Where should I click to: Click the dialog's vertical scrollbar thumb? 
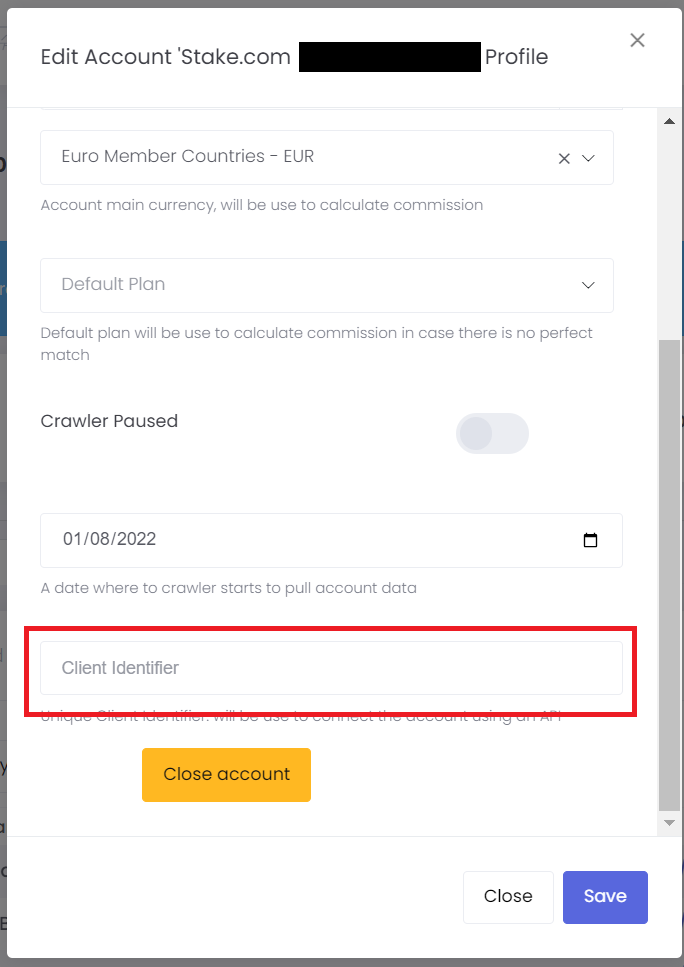tap(669, 575)
